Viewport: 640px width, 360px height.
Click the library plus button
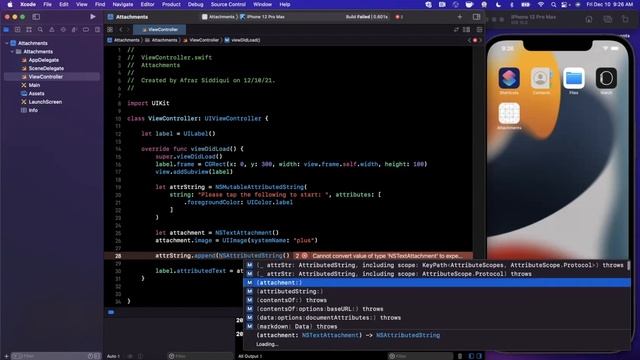point(460,17)
